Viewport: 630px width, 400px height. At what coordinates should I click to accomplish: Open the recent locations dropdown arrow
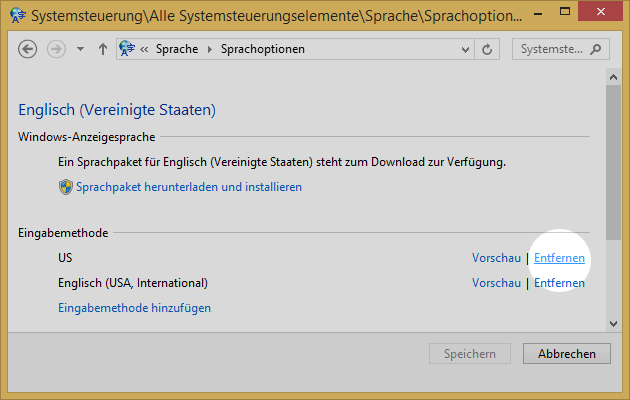pos(80,49)
